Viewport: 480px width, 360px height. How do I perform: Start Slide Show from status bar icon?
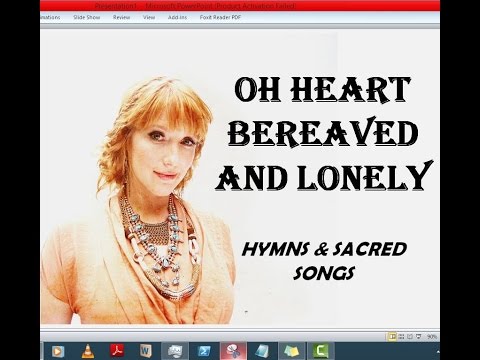pos(419,337)
